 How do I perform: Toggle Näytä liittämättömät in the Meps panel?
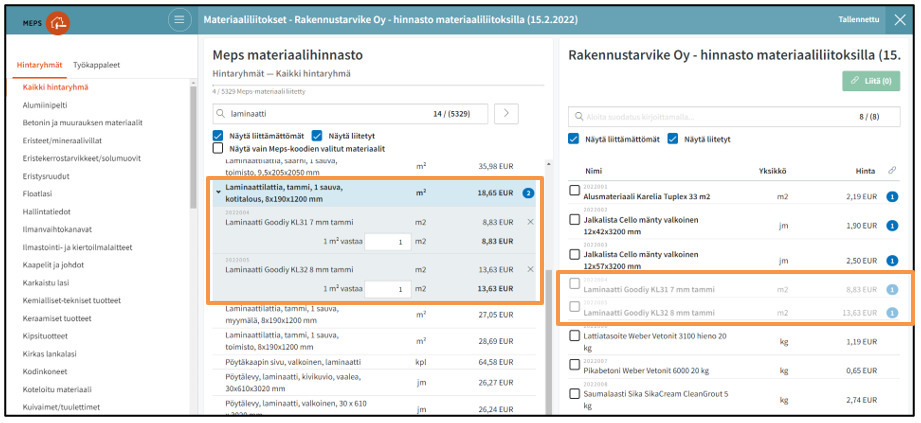[x=218, y=136]
